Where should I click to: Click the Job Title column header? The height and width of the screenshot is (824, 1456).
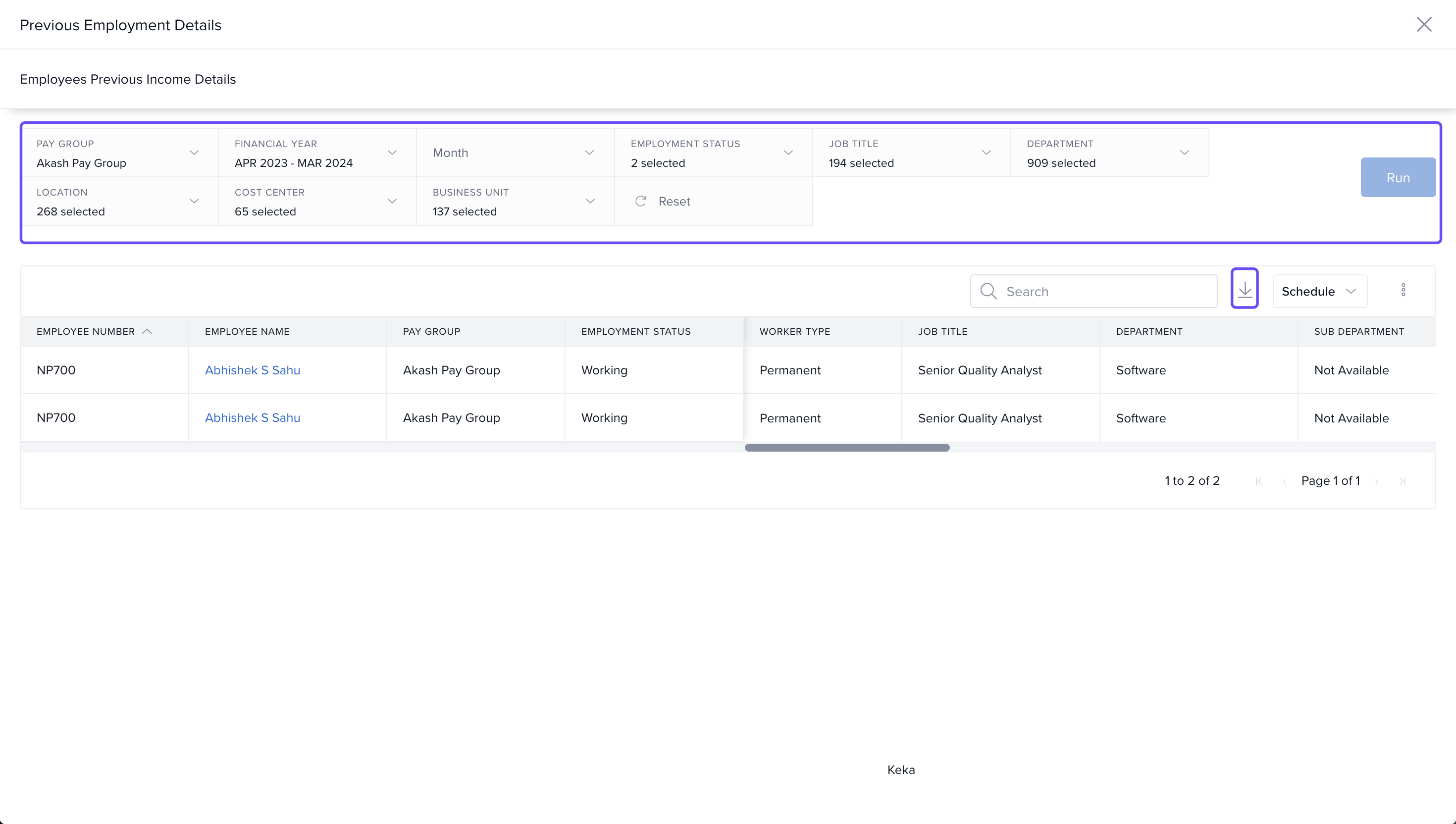coord(943,332)
